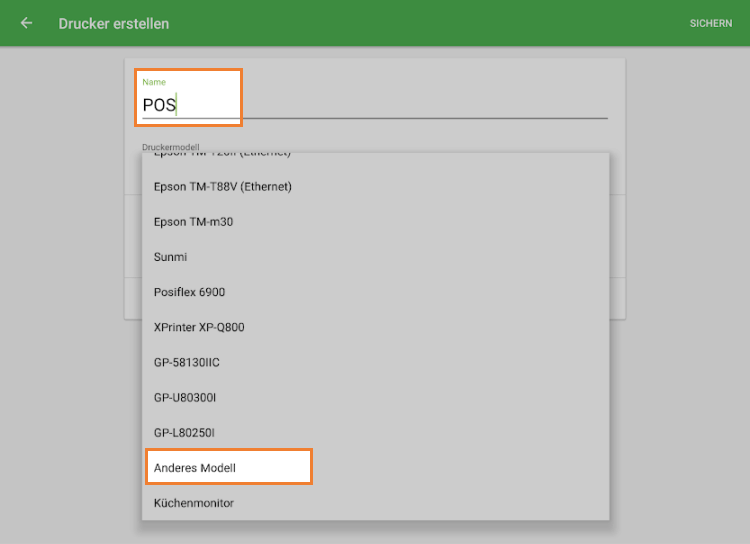The image size is (750, 544).
Task: Choose XPrinter XP-Q800 from the list
Action: click(199, 327)
